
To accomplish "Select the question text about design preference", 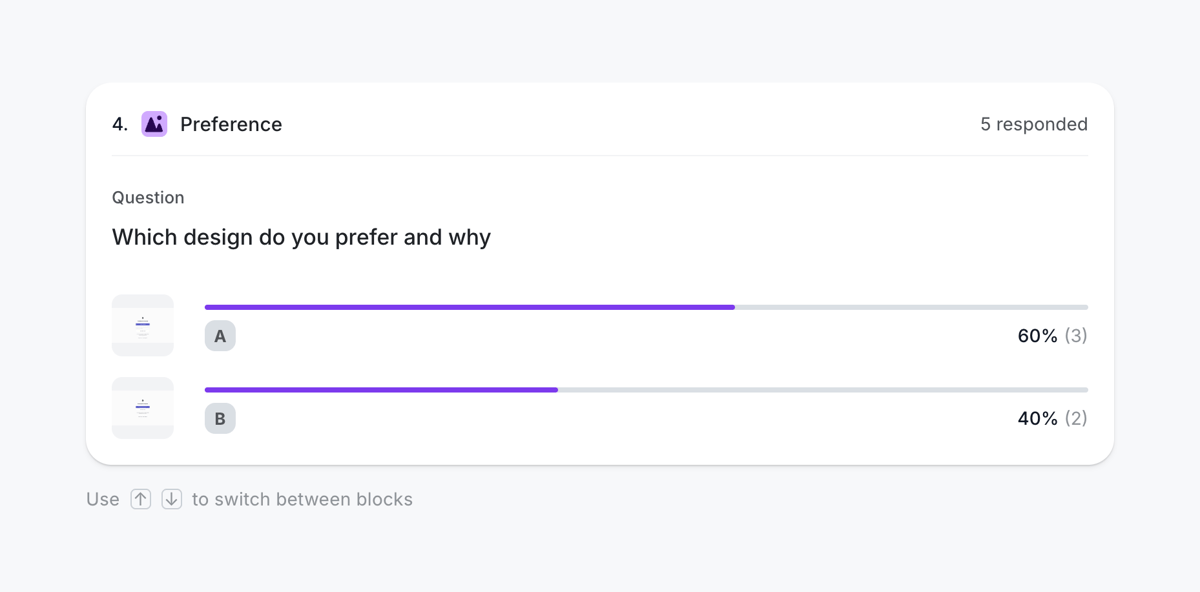I will tap(301, 237).
